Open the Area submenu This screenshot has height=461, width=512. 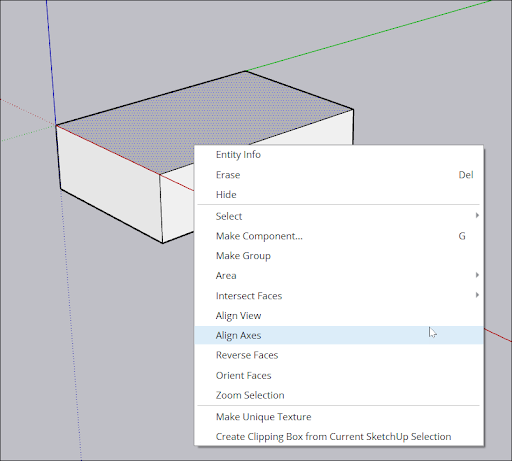[x=338, y=276]
